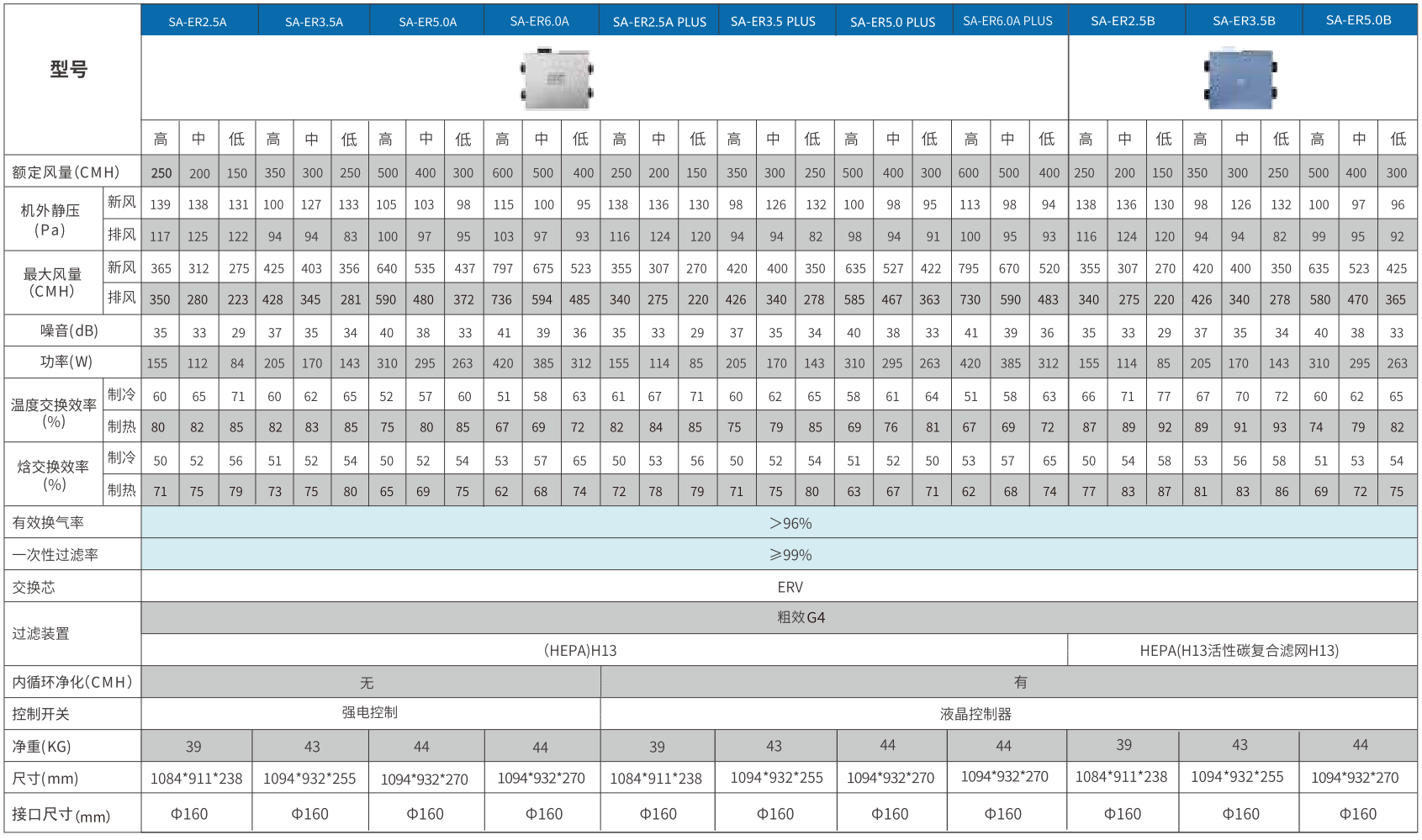This screenshot has height=840, width=1422.
Task: Click the max airflow value 795
Action: 969,268
